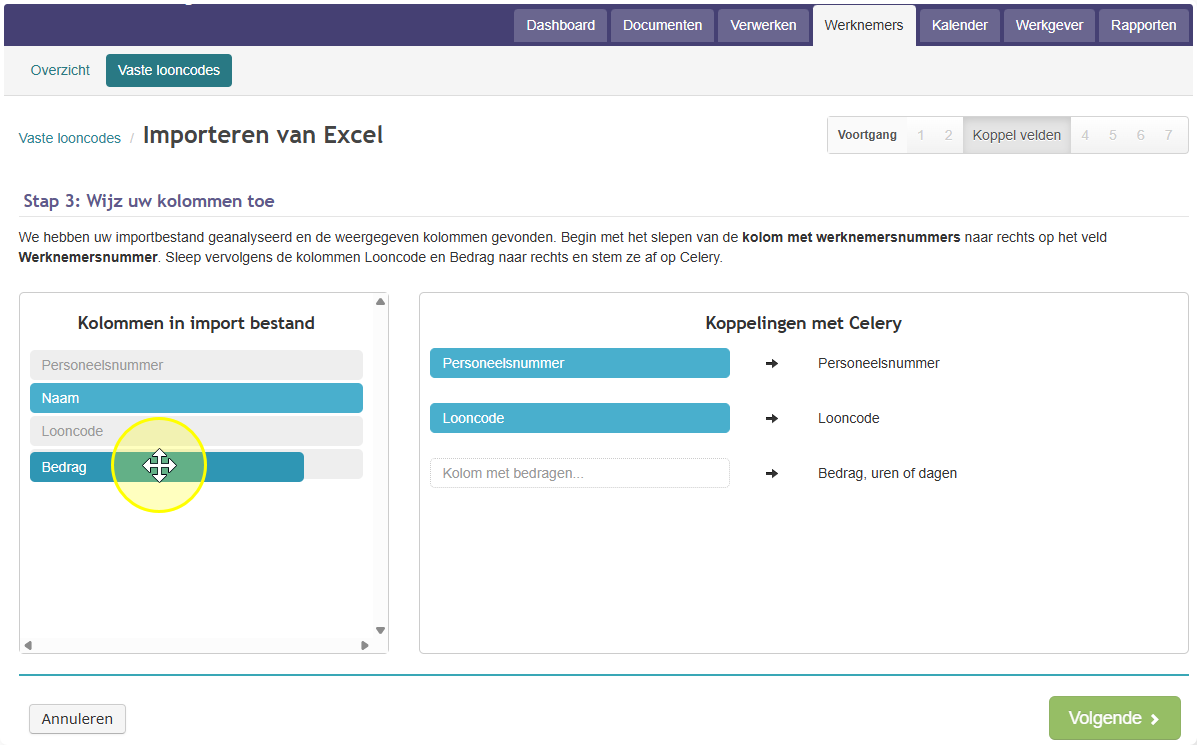
Task: Select the Naam column item
Action: pos(196,398)
